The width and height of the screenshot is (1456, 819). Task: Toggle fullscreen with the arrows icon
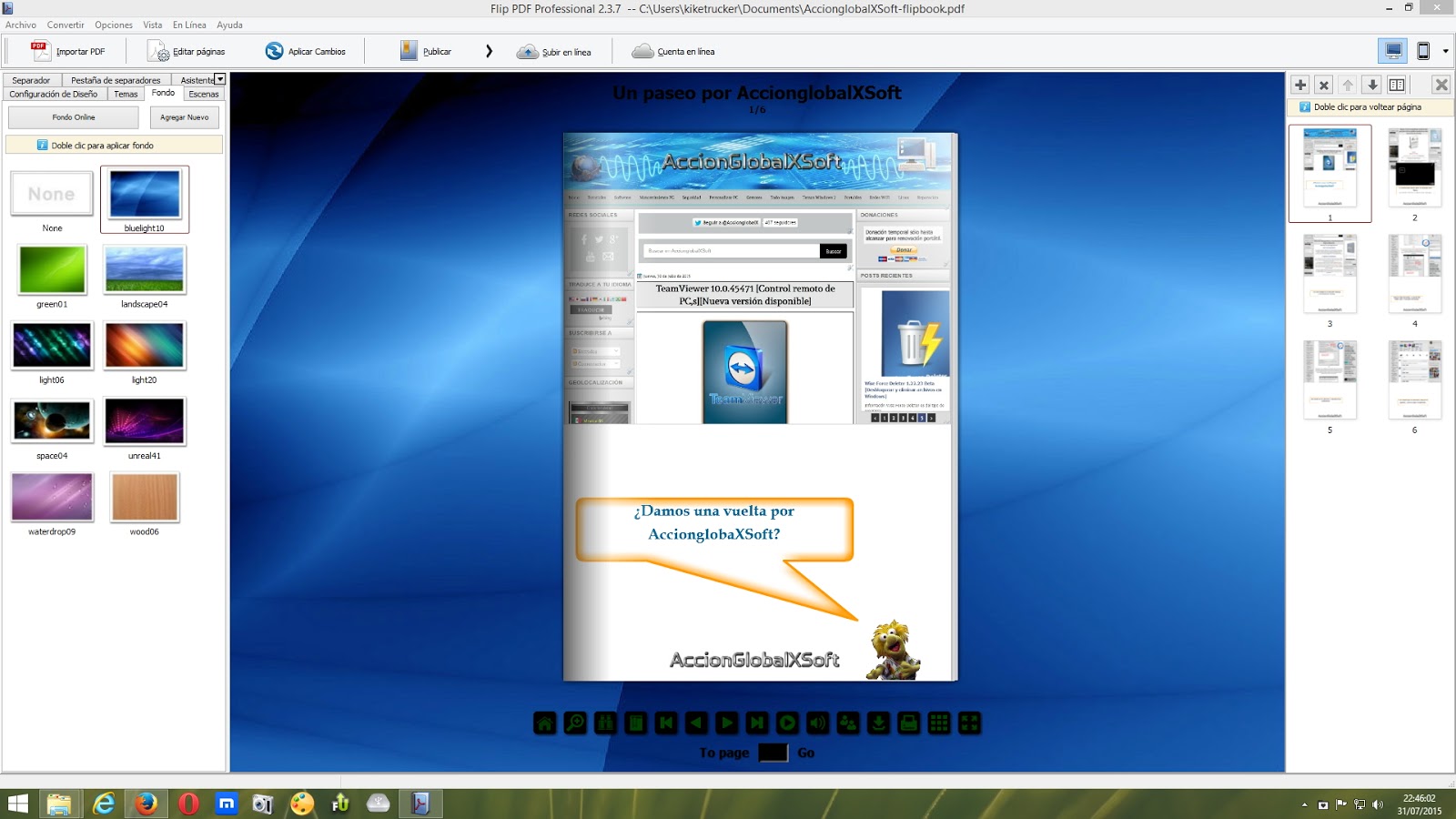coord(970,723)
